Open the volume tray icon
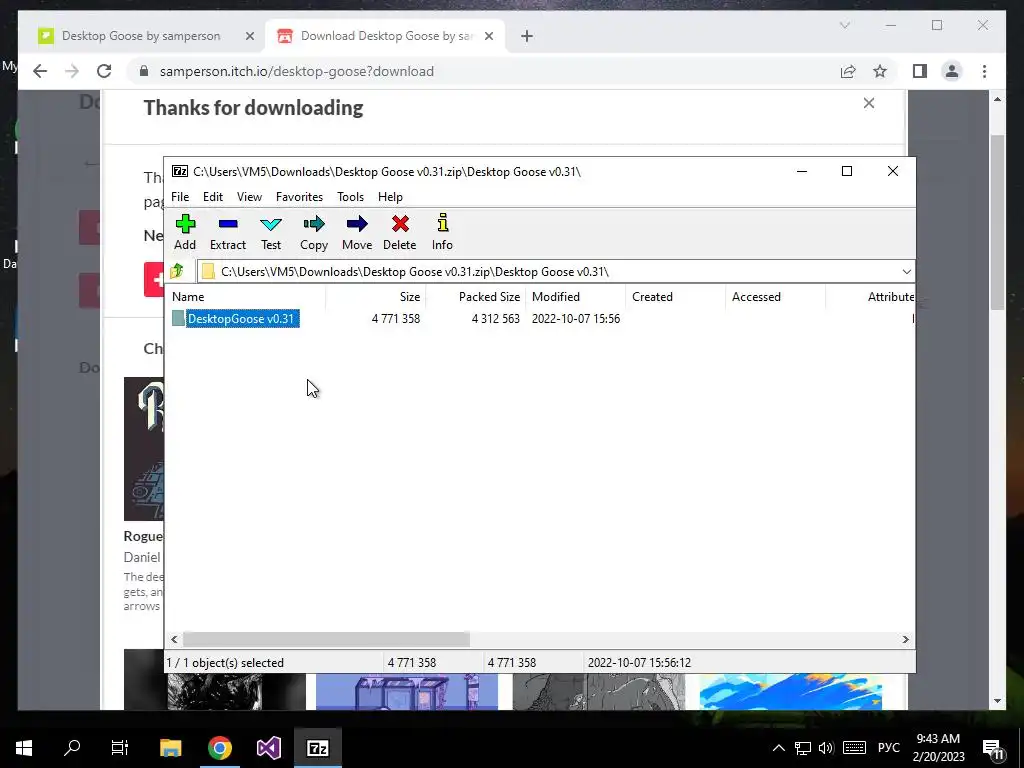 click(826, 748)
